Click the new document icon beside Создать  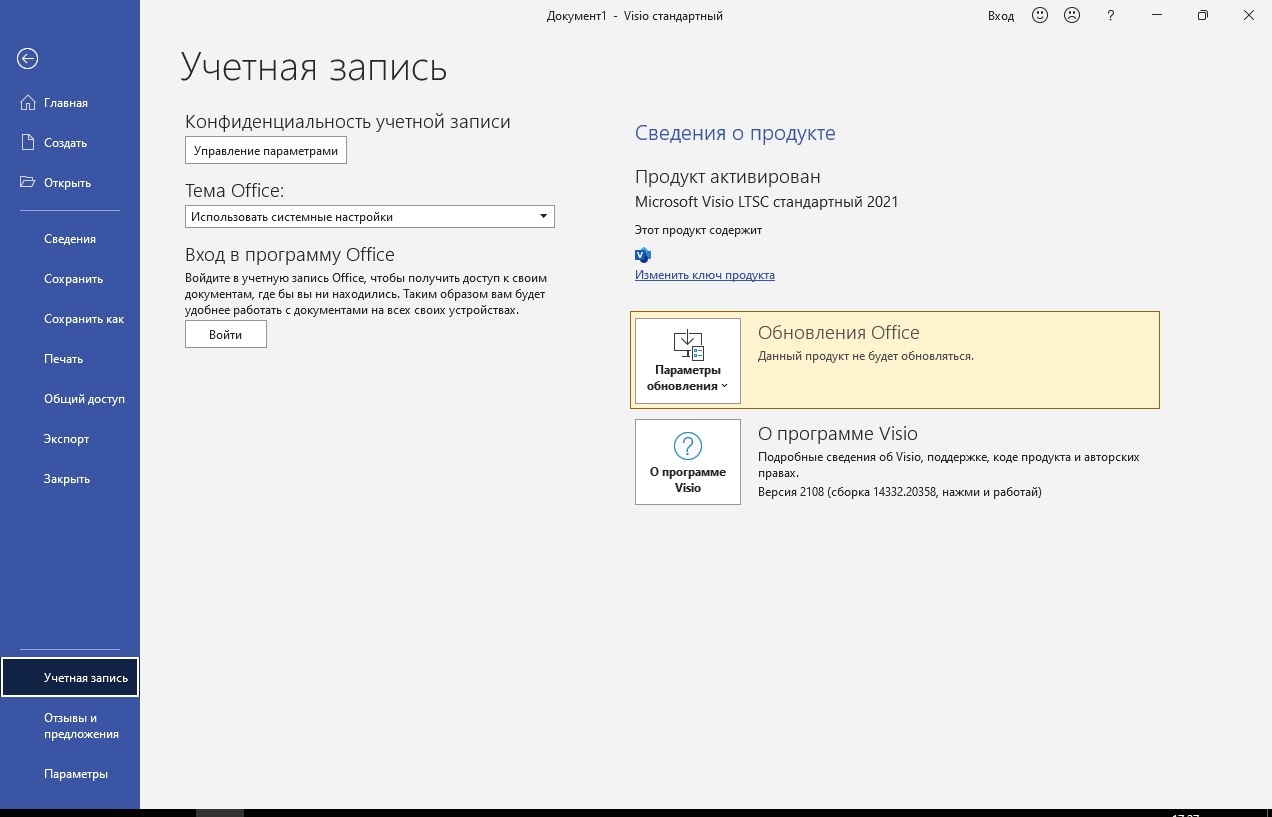click(28, 143)
